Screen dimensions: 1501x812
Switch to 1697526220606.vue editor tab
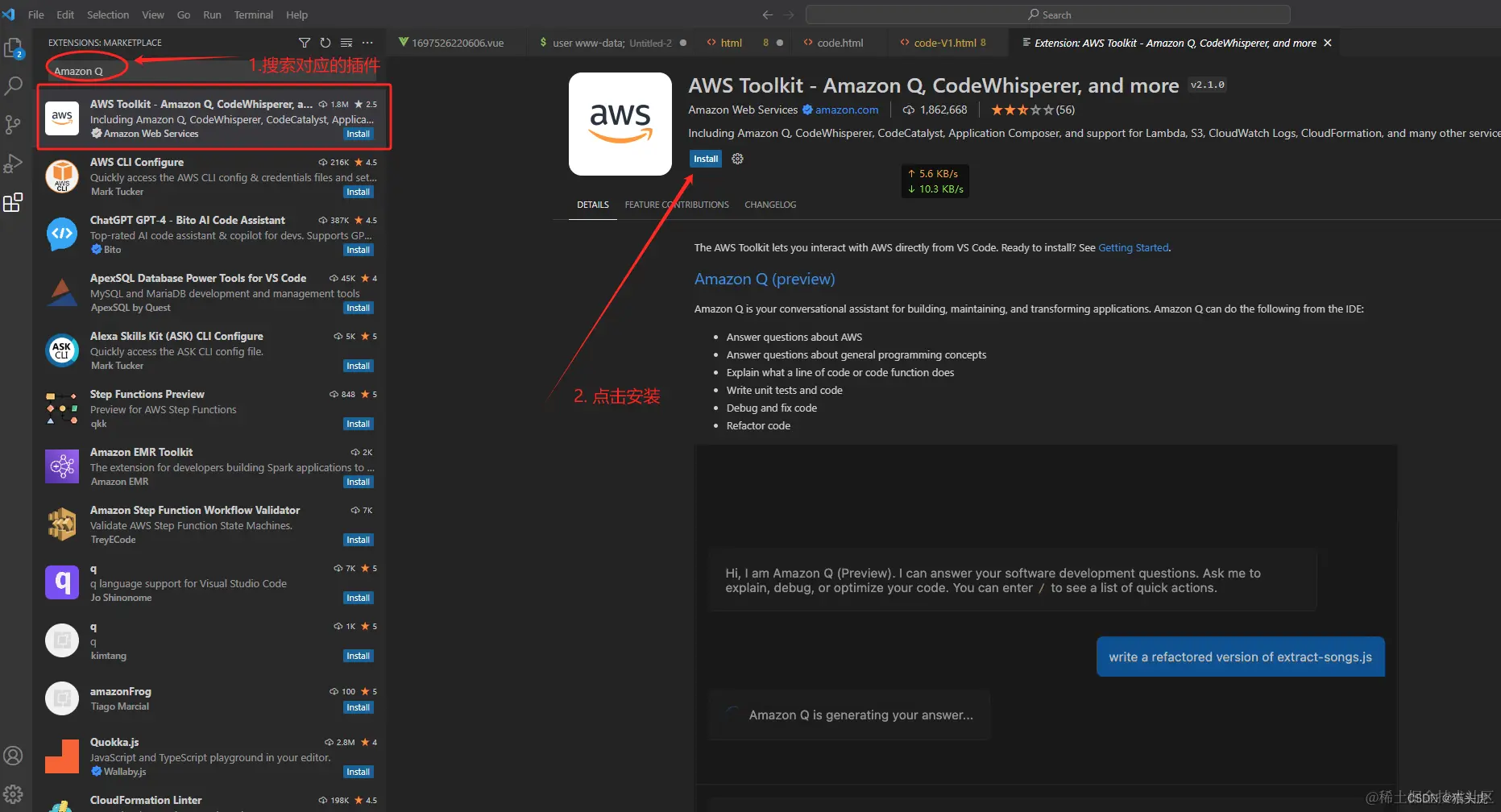coord(457,43)
